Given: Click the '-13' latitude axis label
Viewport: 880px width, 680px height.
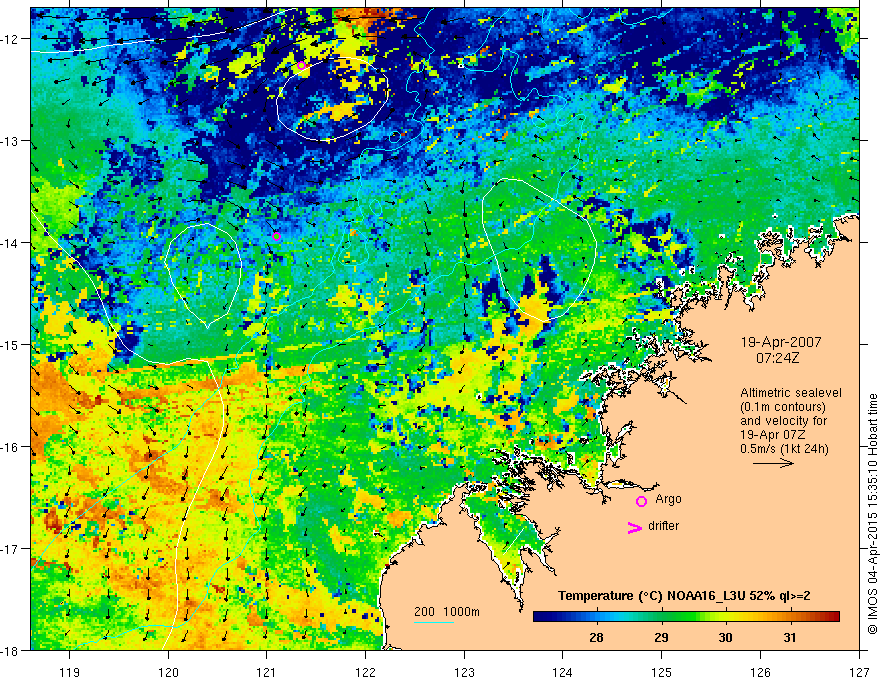Looking at the screenshot, I should pyautogui.click(x=10, y=141).
